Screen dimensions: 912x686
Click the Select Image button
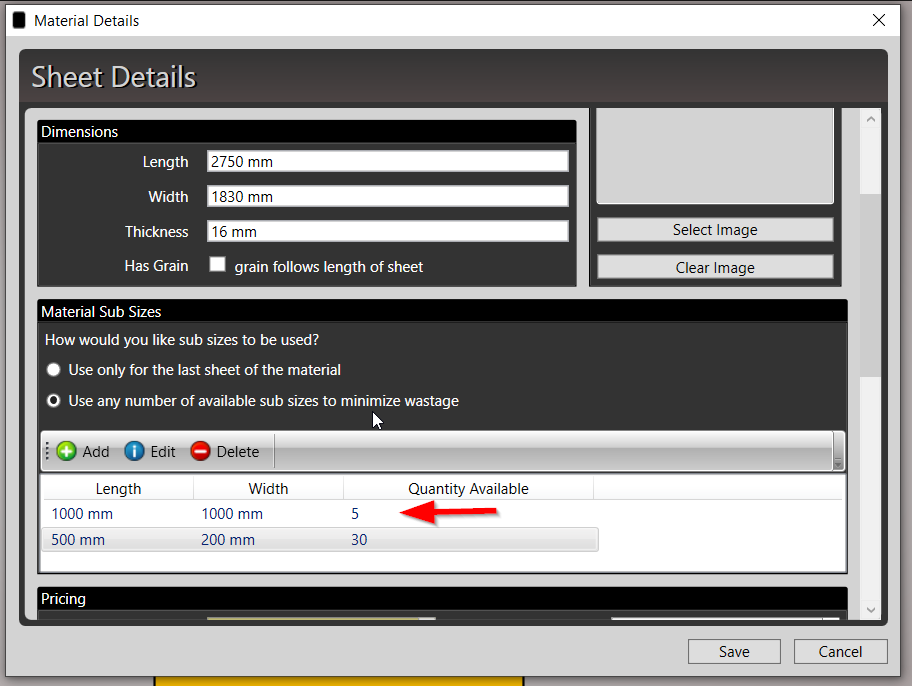[715, 230]
